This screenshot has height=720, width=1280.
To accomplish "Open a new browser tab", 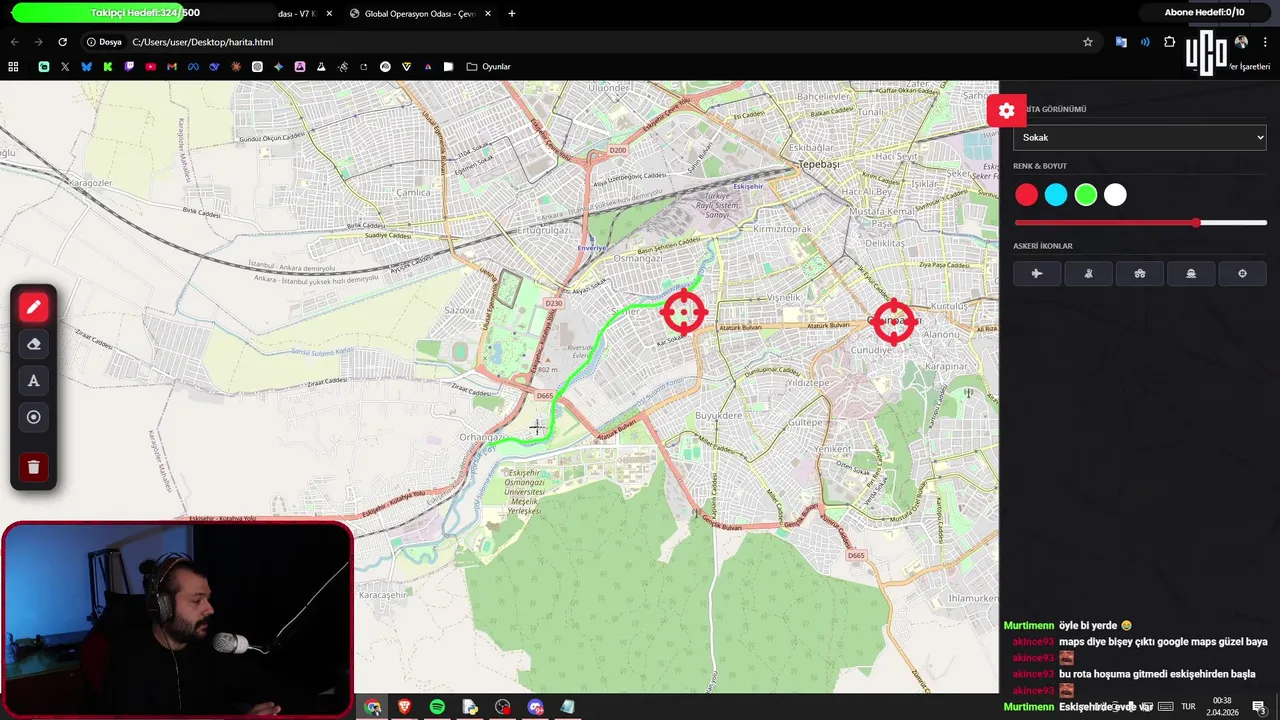I will tap(512, 14).
